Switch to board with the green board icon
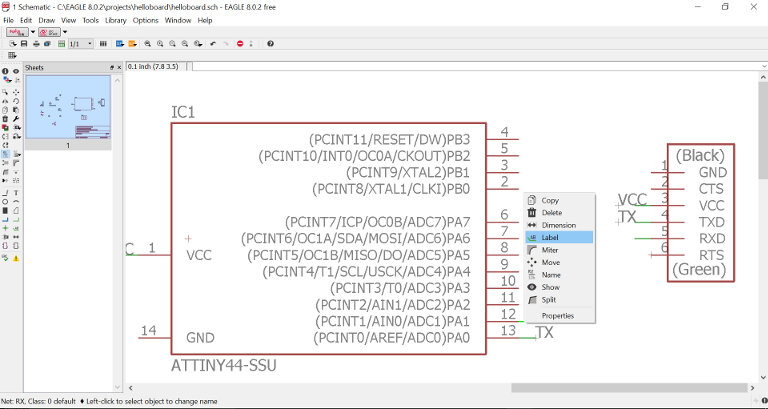Viewport: 768px width, 409px height. coord(61,44)
